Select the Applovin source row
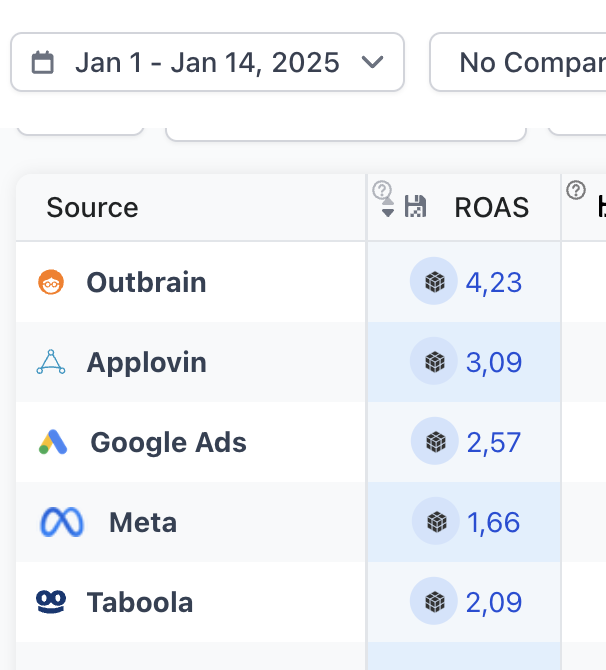The height and width of the screenshot is (670, 606). pyautogui.click(x=191, y=362)
